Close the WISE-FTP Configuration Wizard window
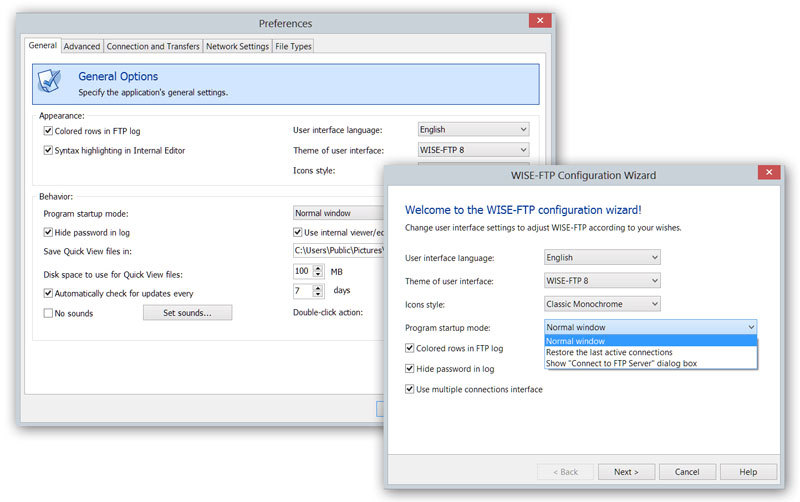Viewport: 800px width, 502px height. click(x=769, y=172)
